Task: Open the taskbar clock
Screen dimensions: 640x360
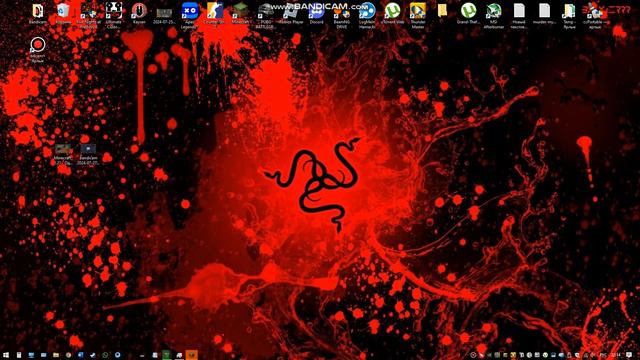Action: point(616,356)
